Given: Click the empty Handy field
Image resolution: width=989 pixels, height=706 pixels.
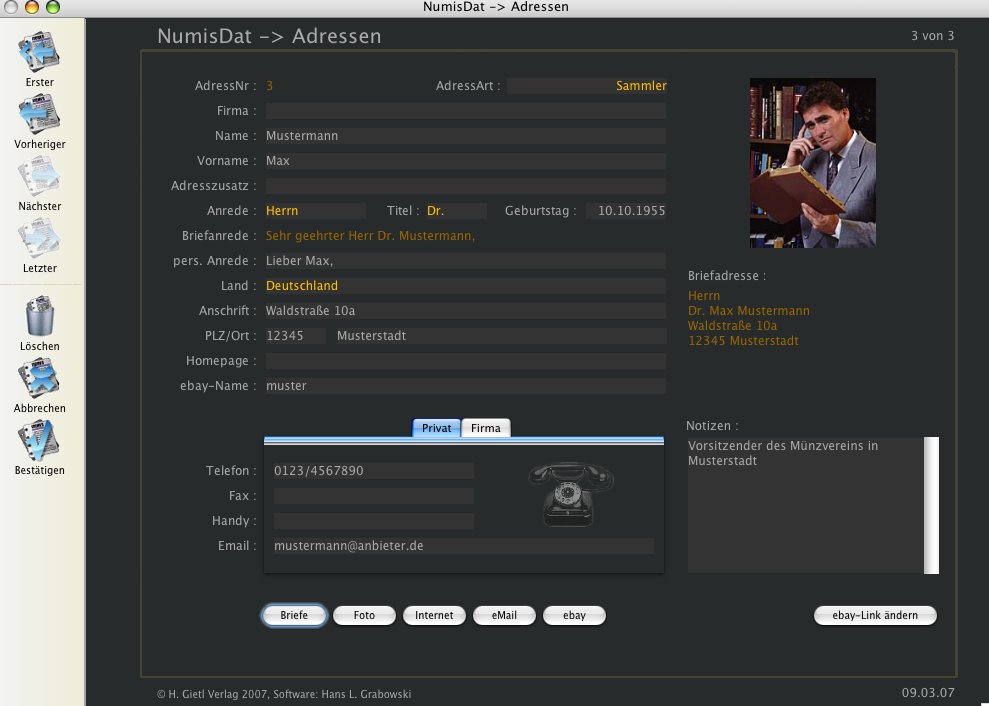Looking at the screenshot, I should [x=373, y=521].
